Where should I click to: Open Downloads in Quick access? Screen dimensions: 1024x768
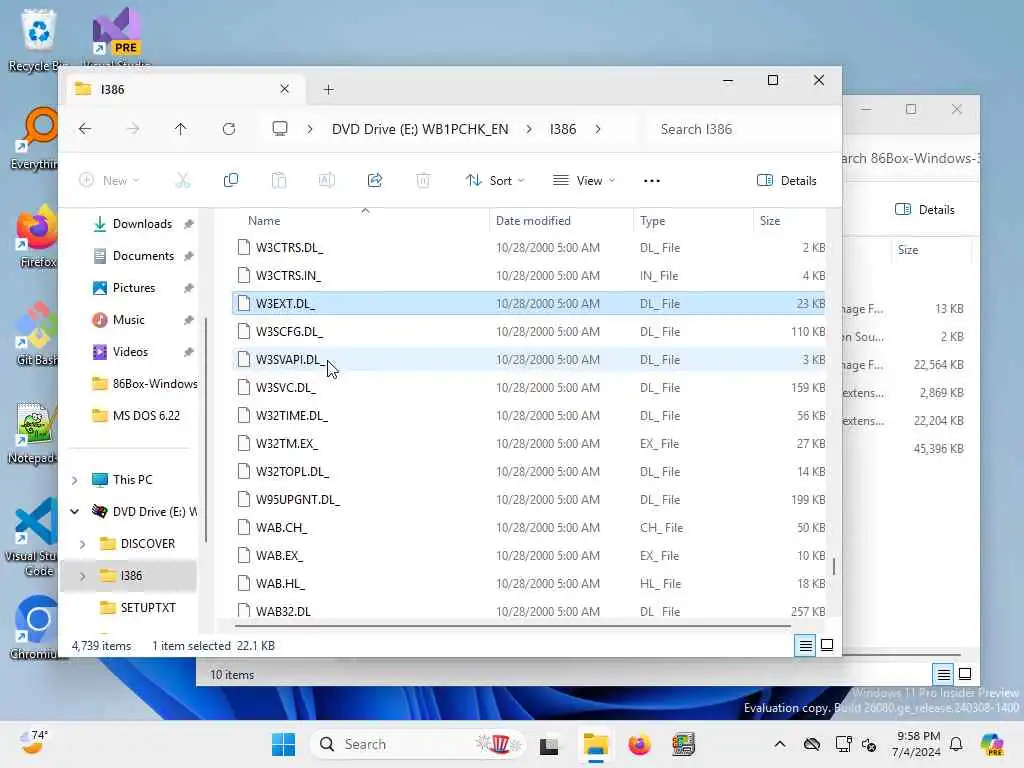coord(142,224)
